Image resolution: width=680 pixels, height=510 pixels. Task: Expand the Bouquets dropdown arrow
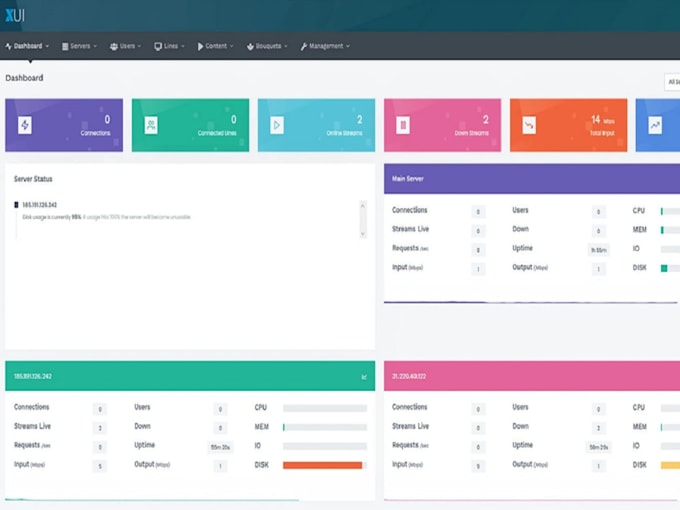point(286,46)
